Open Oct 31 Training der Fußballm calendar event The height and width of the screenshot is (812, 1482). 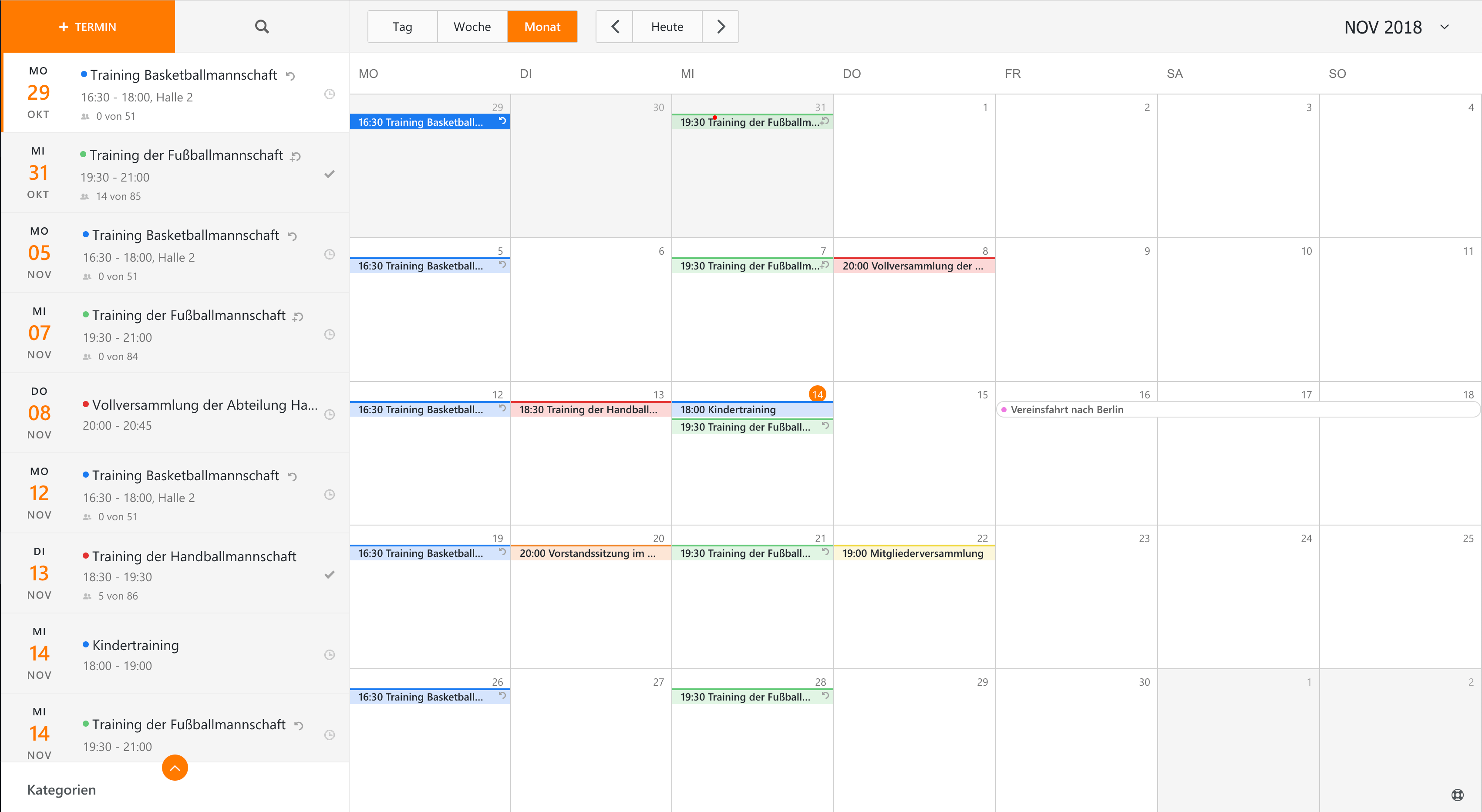click(752, 121)
